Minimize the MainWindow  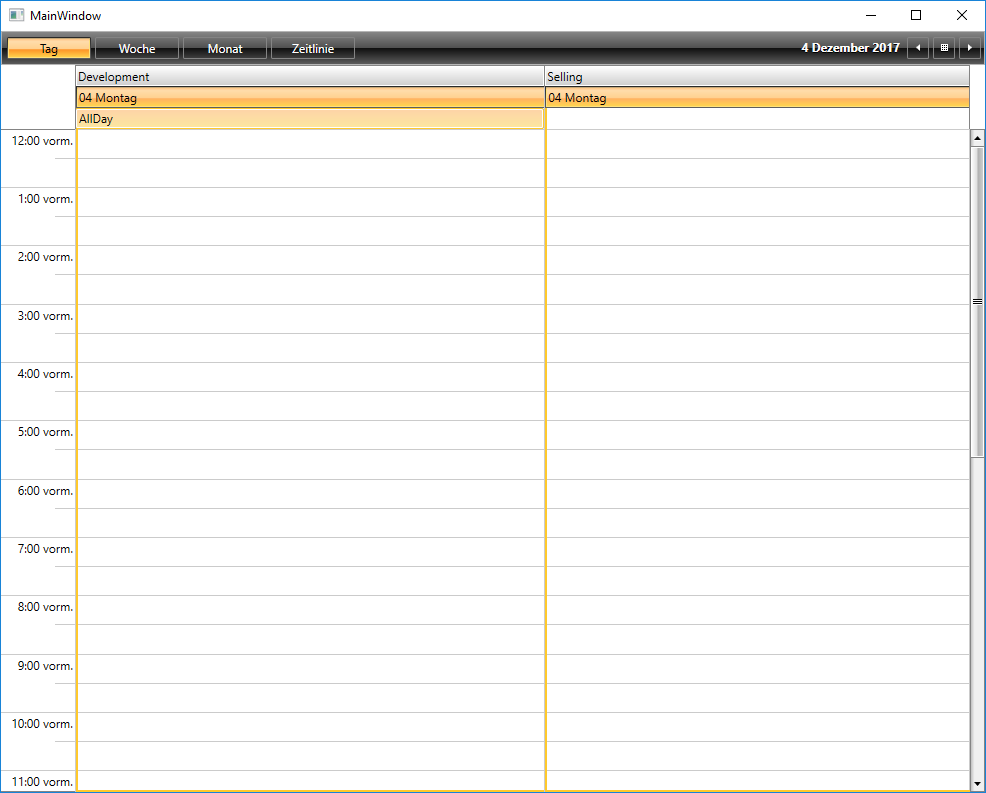click(x=871, y=16)
